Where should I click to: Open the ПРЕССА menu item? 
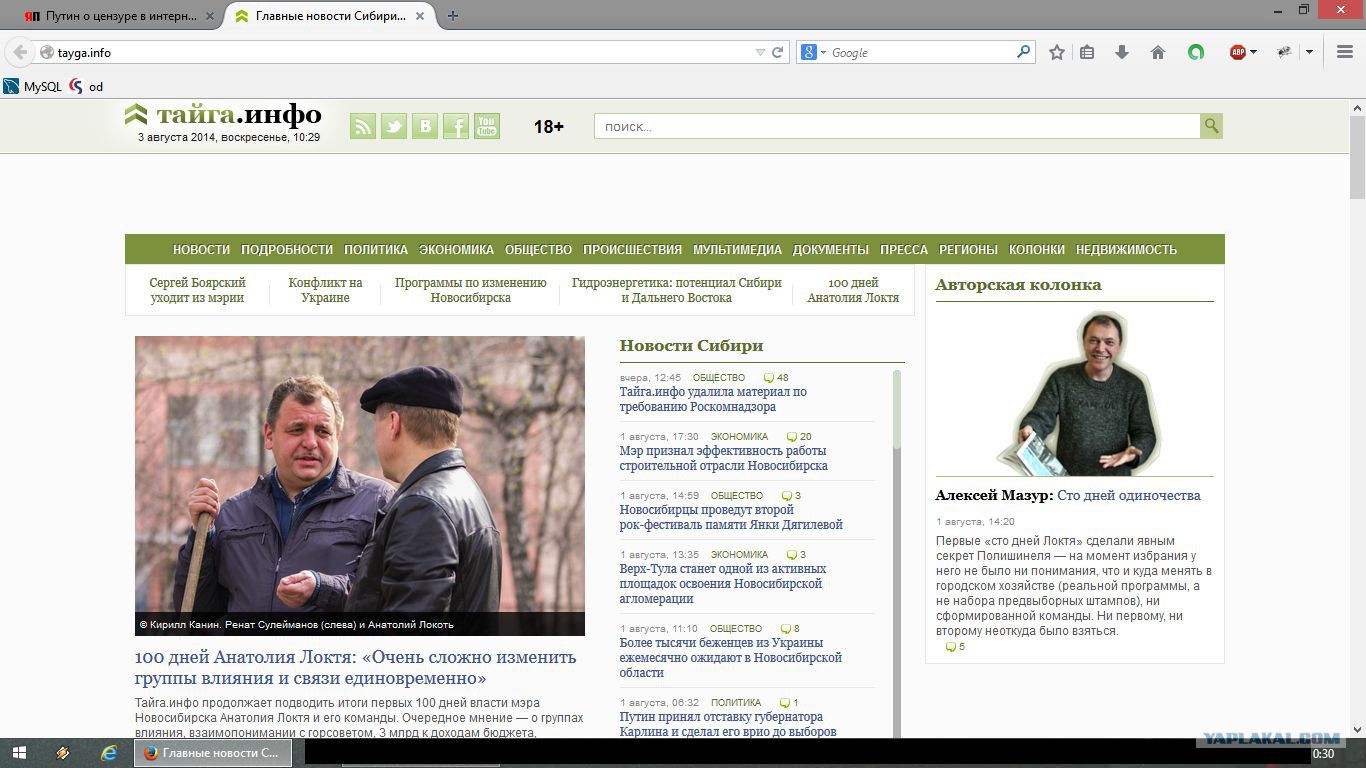tap(904, 250)
